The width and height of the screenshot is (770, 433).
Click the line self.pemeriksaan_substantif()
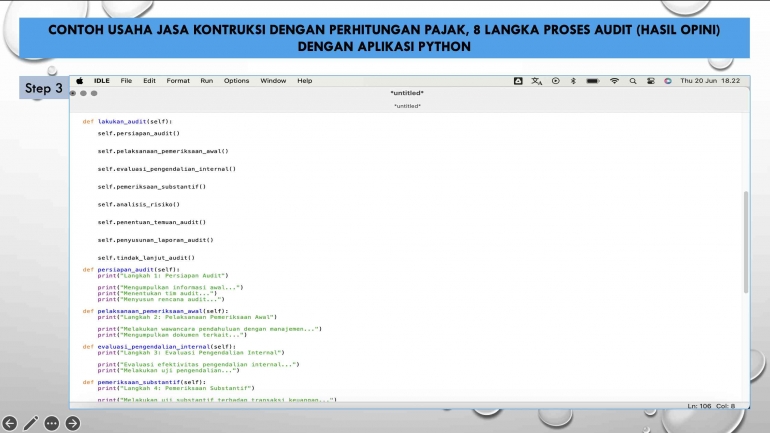[x=152, y=187]
